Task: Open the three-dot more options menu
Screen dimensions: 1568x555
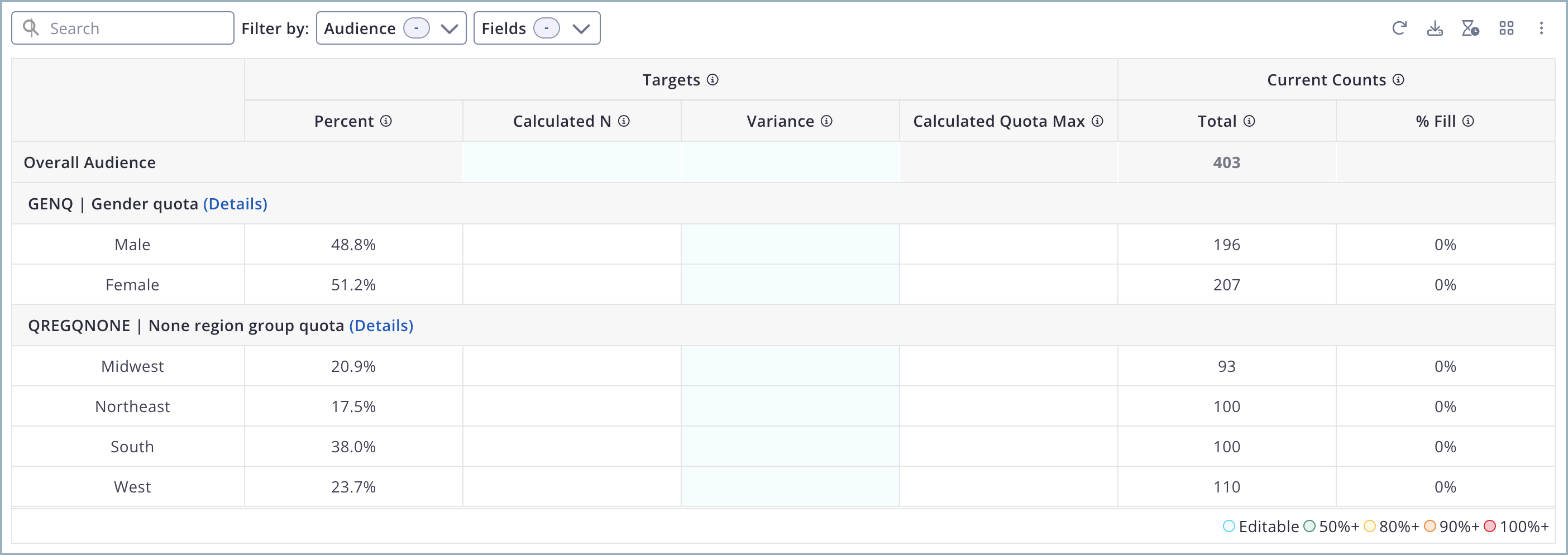Action: point(1541,28)
